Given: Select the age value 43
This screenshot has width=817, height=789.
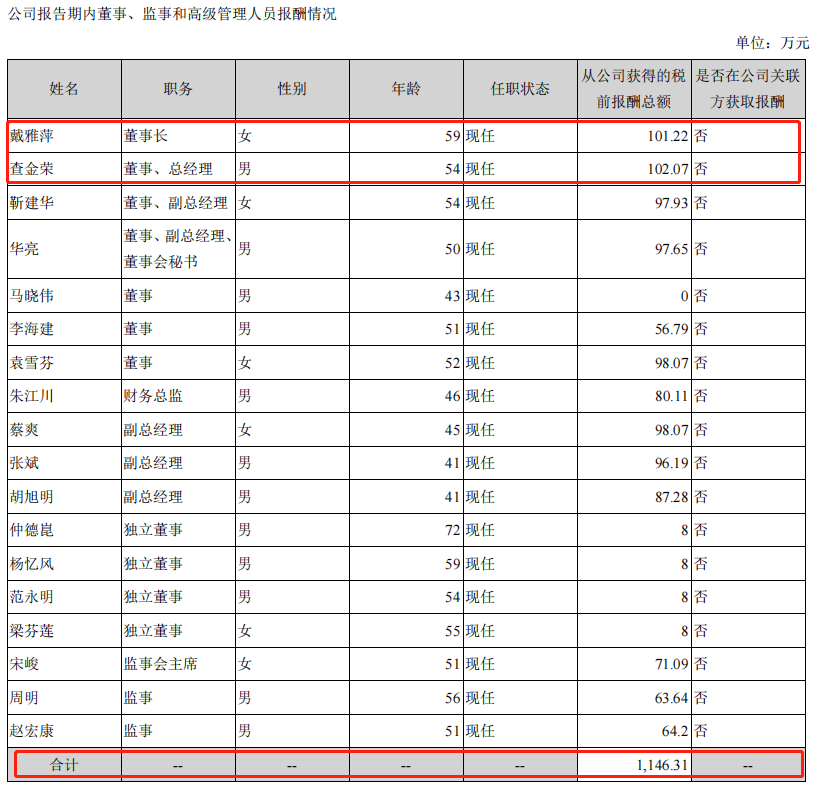Looking at the screenshot, I should point(452,295).
